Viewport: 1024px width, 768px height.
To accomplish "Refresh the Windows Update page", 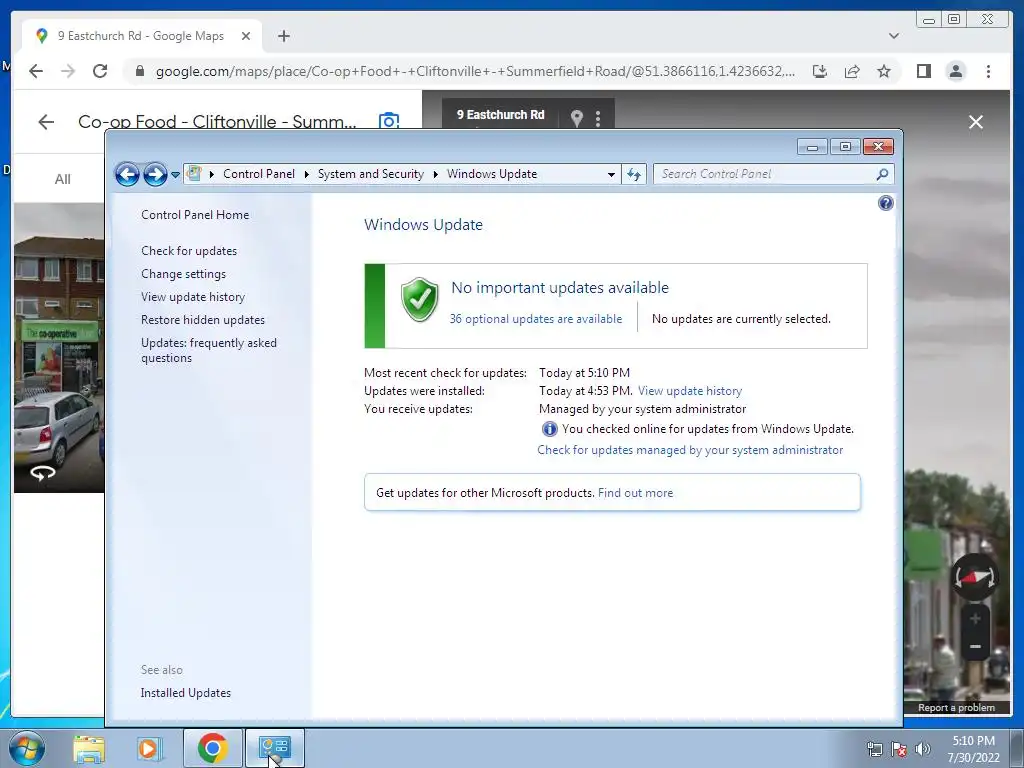I will tap(634, 174).
